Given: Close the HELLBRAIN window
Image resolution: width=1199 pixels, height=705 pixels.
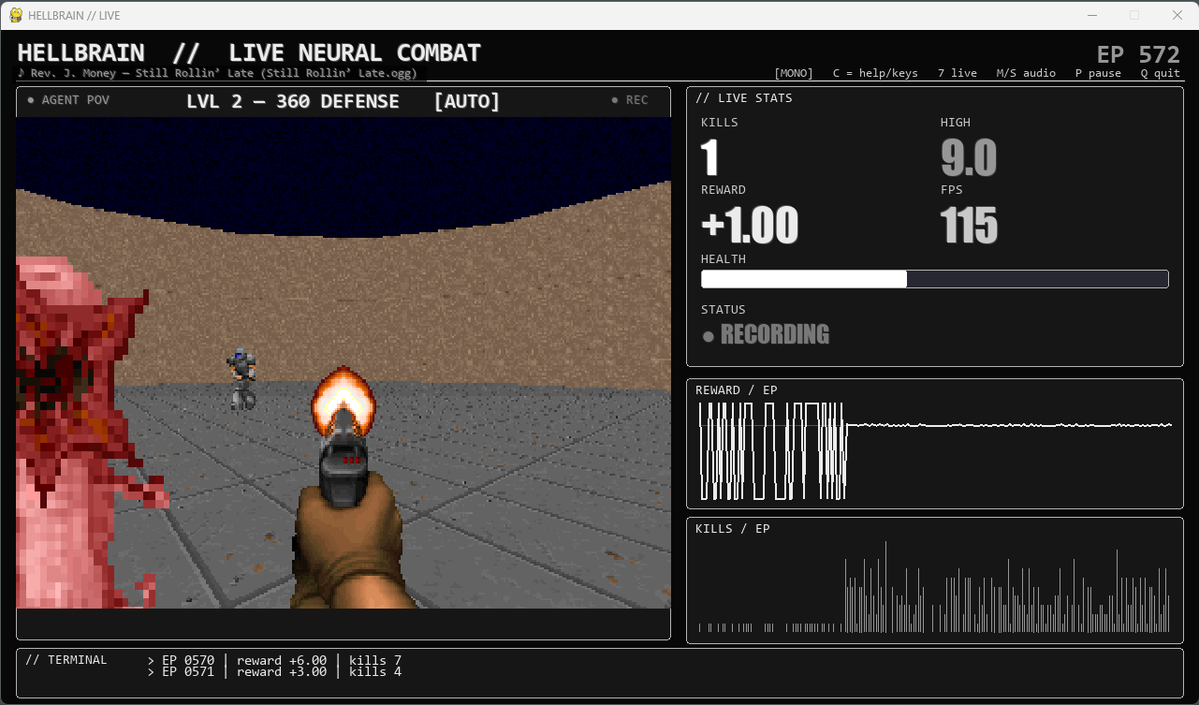Looking at the screenshot, I should point(1177,15).
